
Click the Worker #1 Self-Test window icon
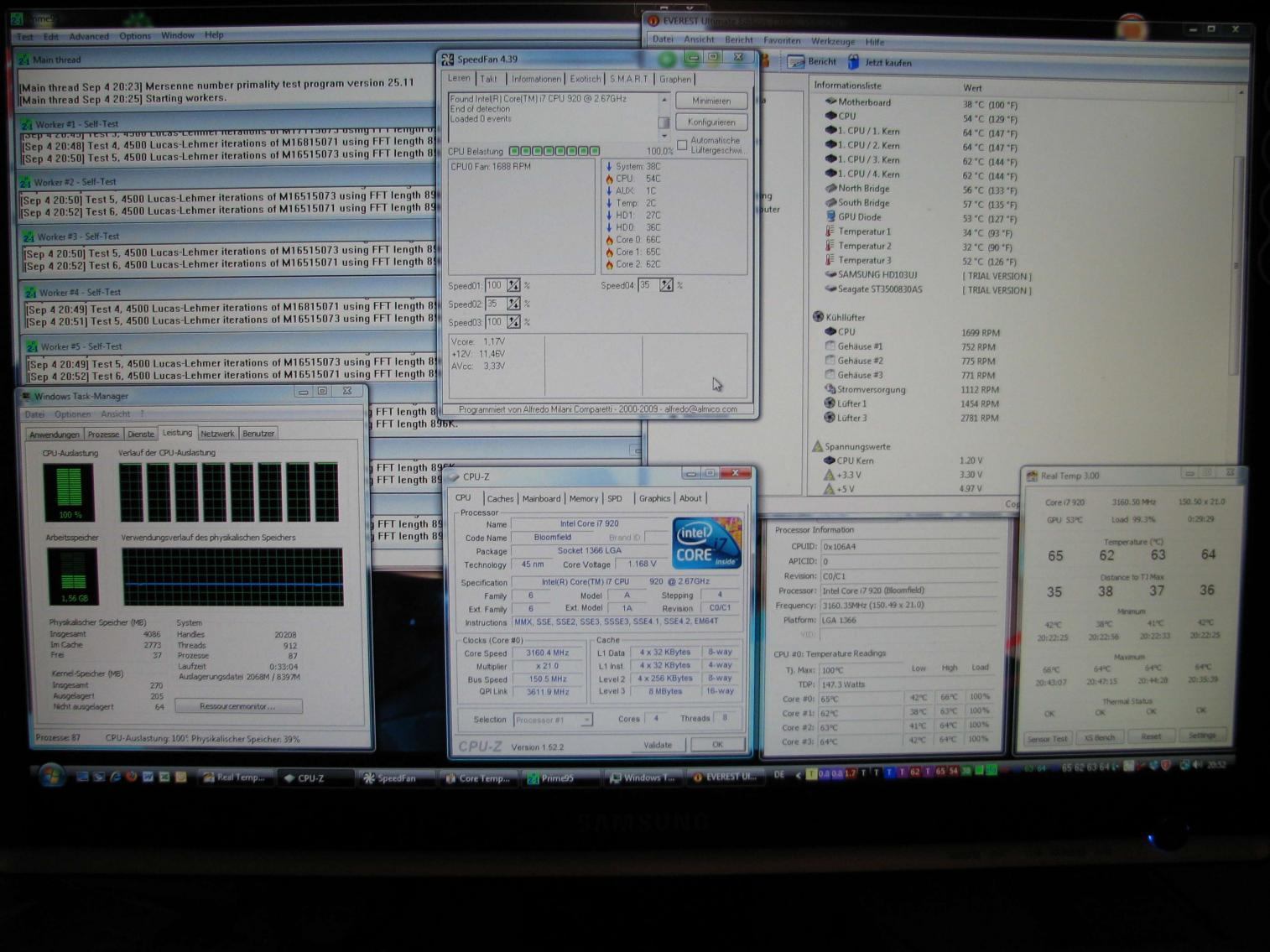(28, 124)
